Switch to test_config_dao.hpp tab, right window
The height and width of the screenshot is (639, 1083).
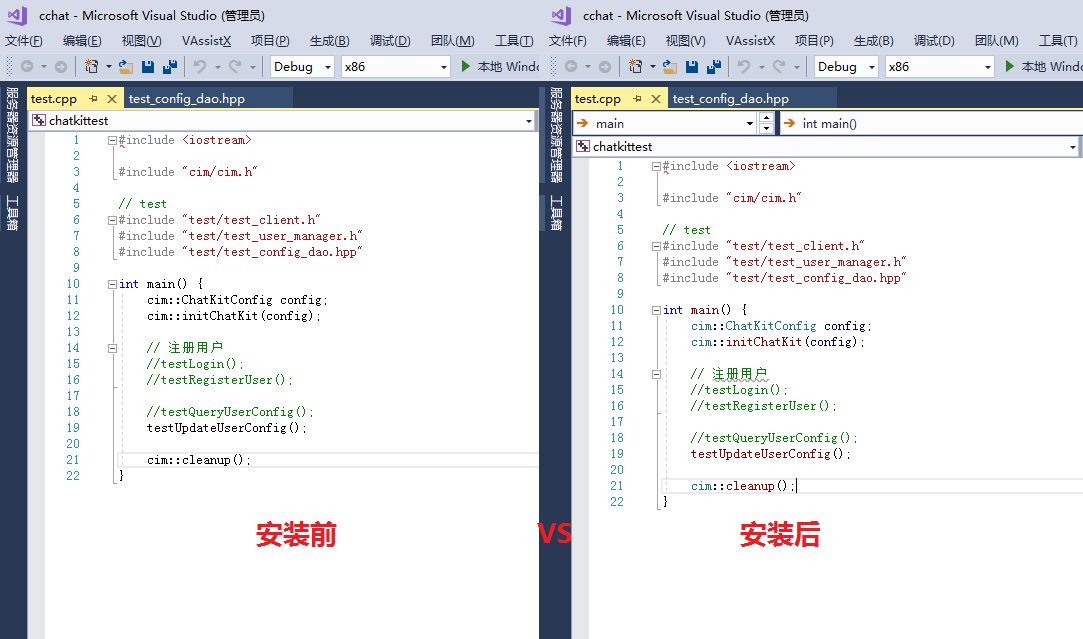coord(731,99)
